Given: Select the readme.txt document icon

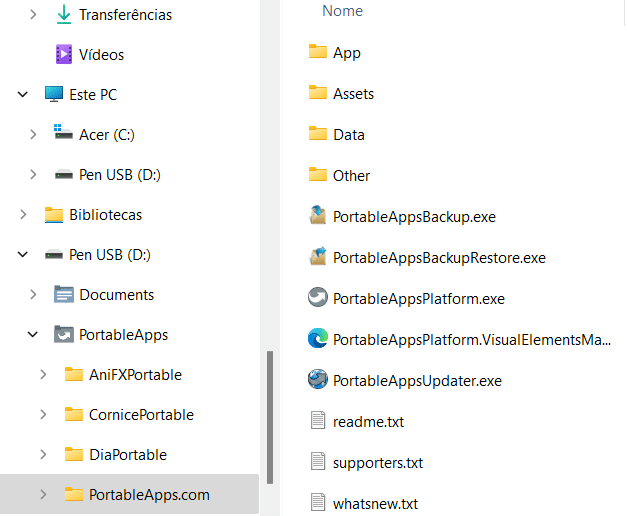Looking at the screenshot, I should pos(317,420).
